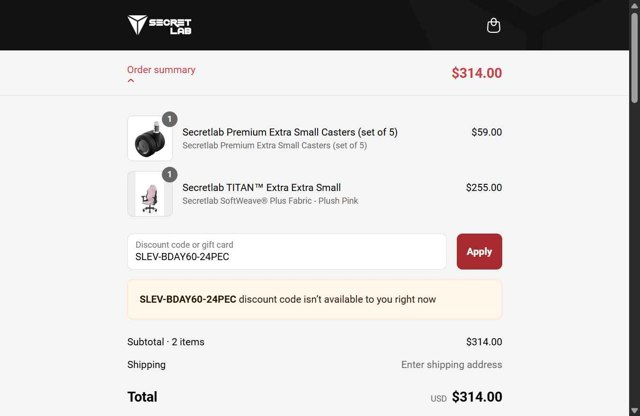
Task: Collapse the Order summary chevron arrow
Action: 131,81
